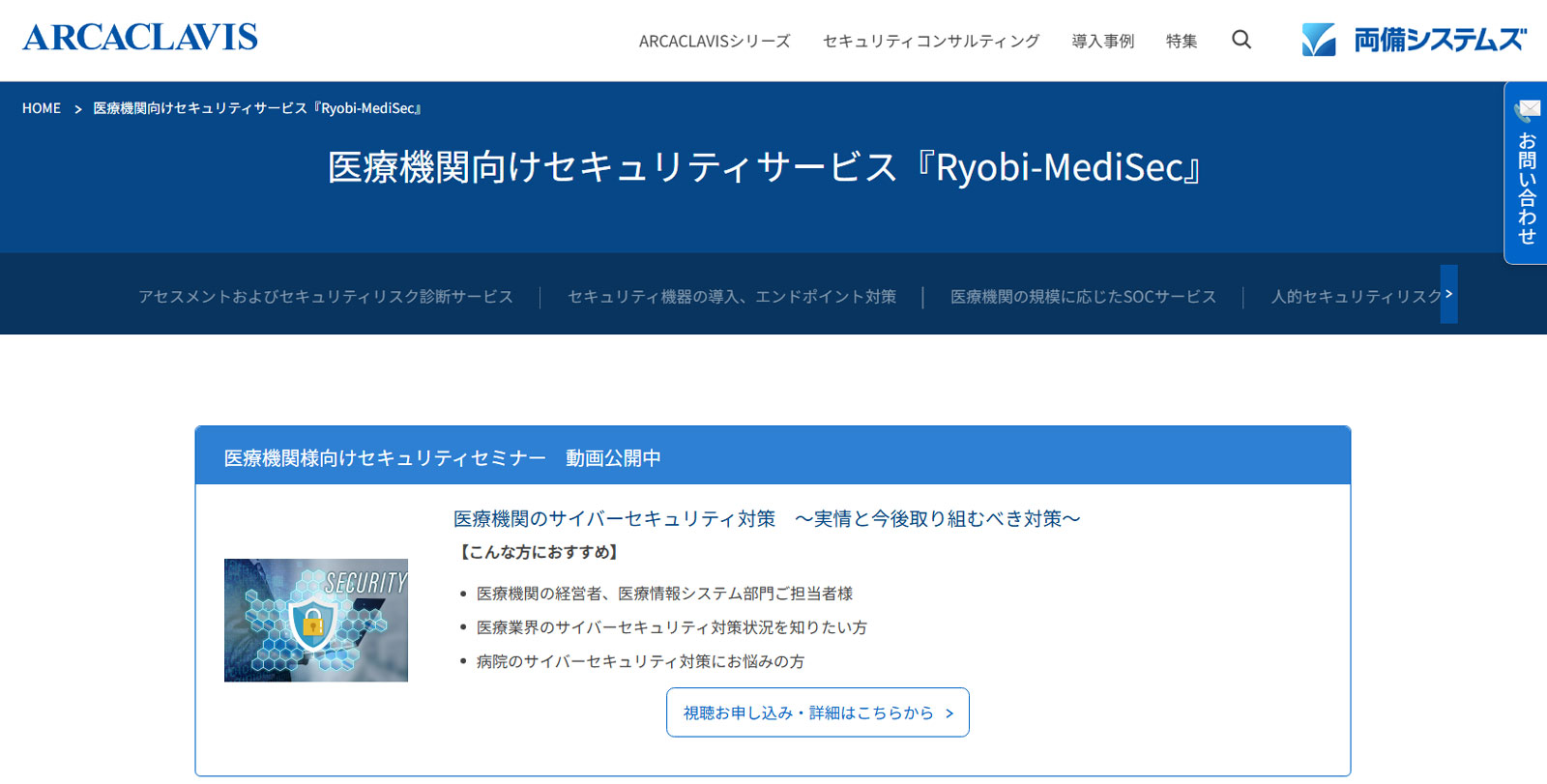Jump to 医療機関の規模に応じたSOCサービス section
This screenshot has width=1547, height=784.
pyautogui.click(x=1083, y=297)
